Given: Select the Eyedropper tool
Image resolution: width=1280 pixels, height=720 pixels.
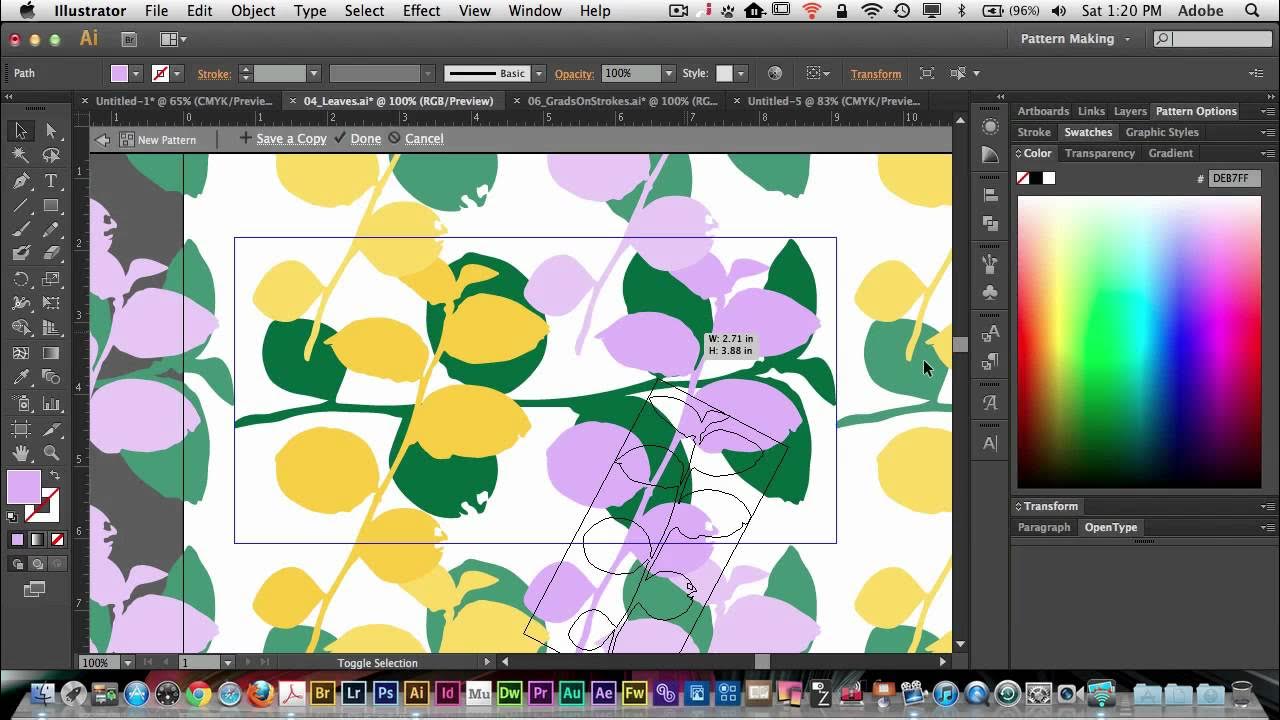Looking at the screenshot, I should click(21, 378).
